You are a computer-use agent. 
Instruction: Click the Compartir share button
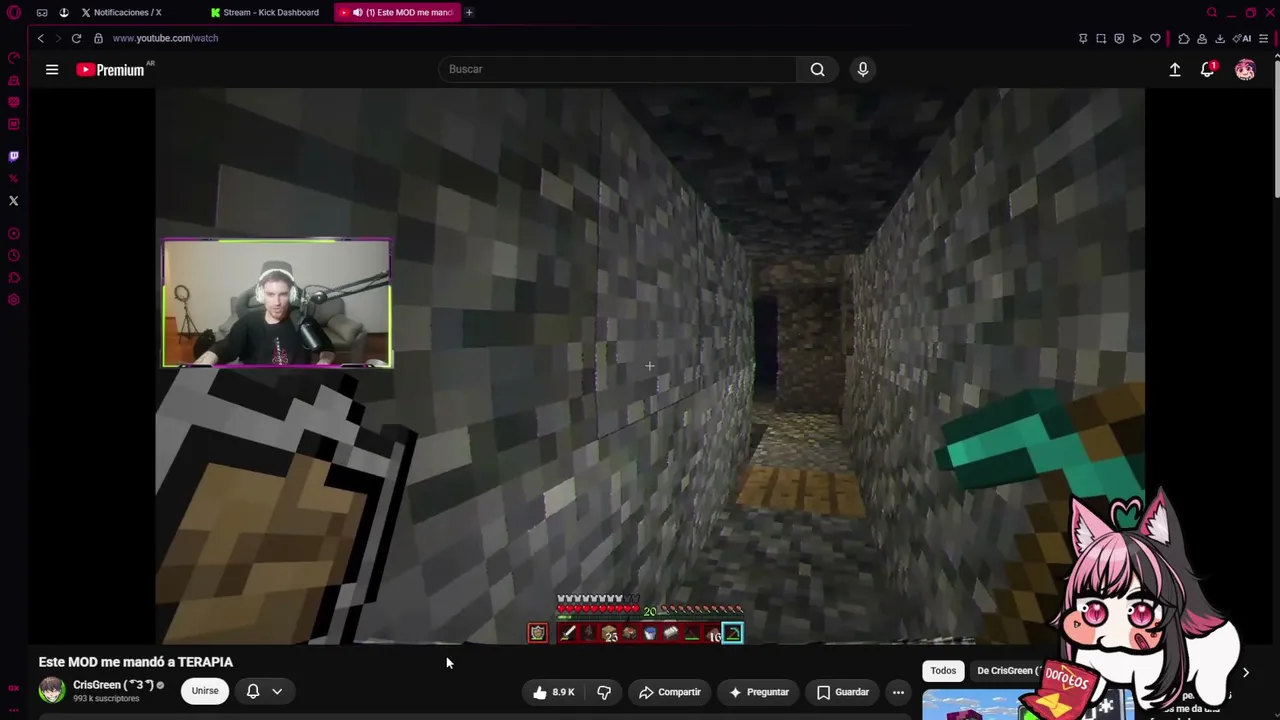pos(669,692)
